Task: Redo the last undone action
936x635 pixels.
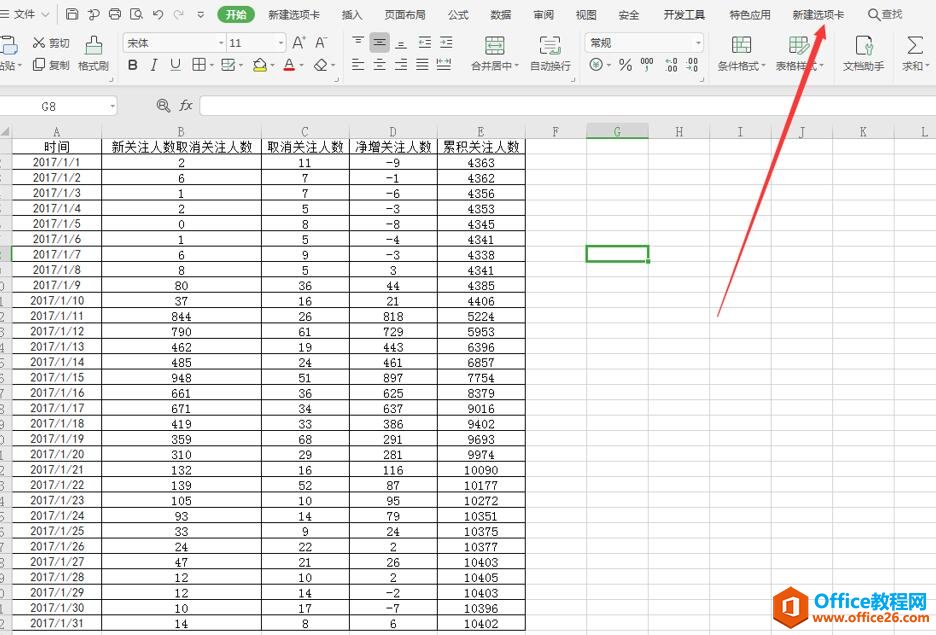Action: [178, 14]
